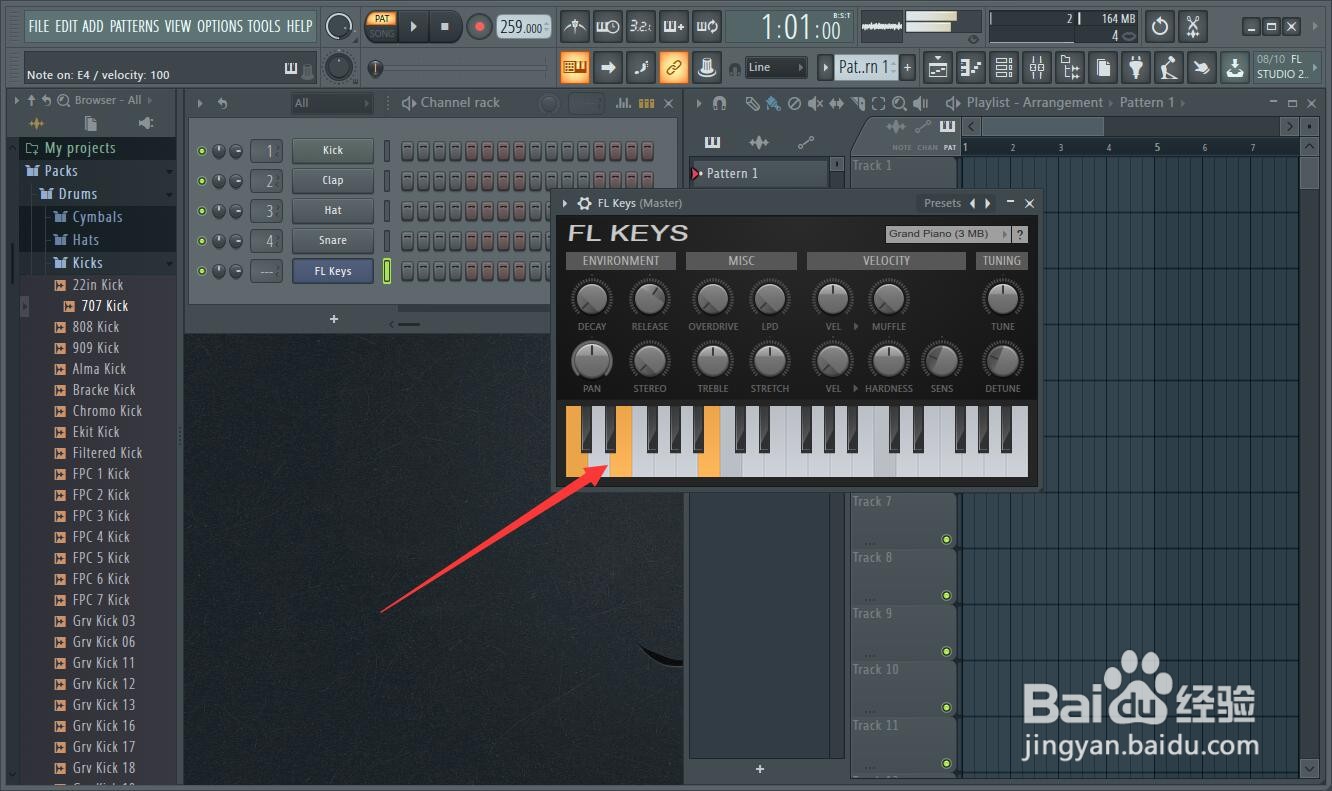1332x791 pixels.
Task: Start playback with play button
Action: tap(413, 27)
